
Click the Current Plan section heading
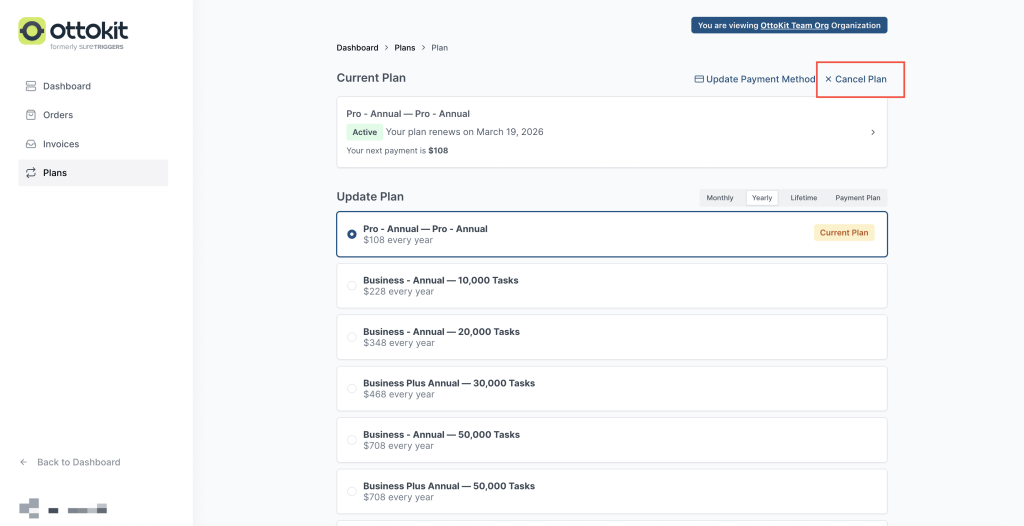[371, 78]
